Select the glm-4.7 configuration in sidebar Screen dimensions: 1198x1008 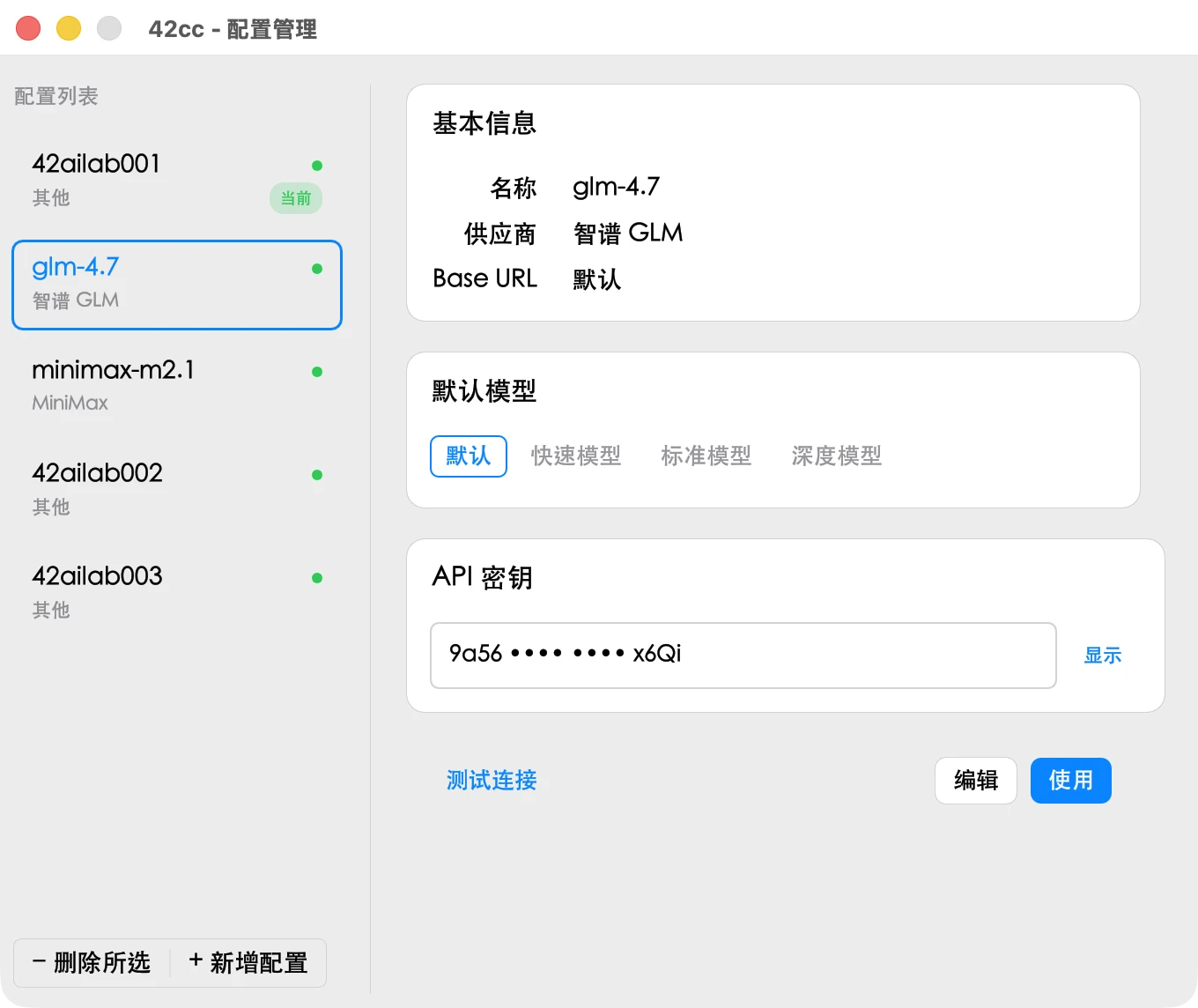(176, 284)
